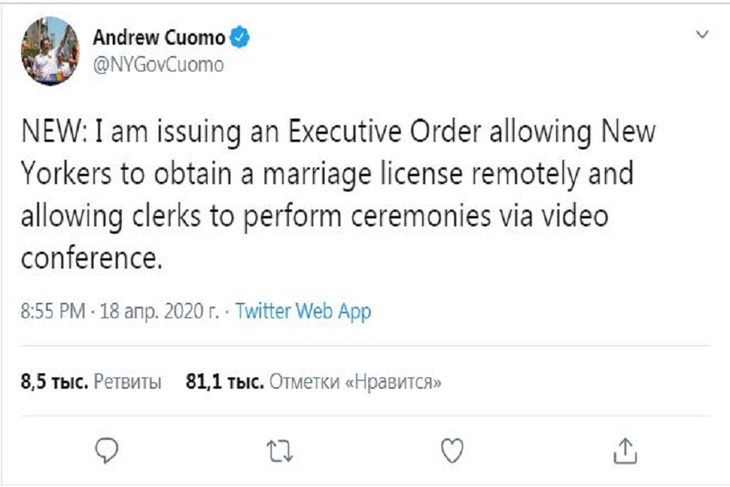Like the tweet with heart icon
This screenshot has height=487, width=730.
coord(452,447)
